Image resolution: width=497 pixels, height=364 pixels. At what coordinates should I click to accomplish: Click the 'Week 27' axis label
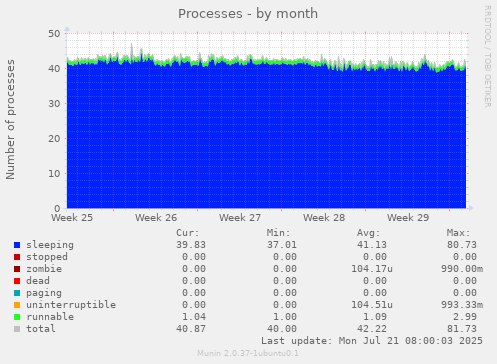point(240,218)
